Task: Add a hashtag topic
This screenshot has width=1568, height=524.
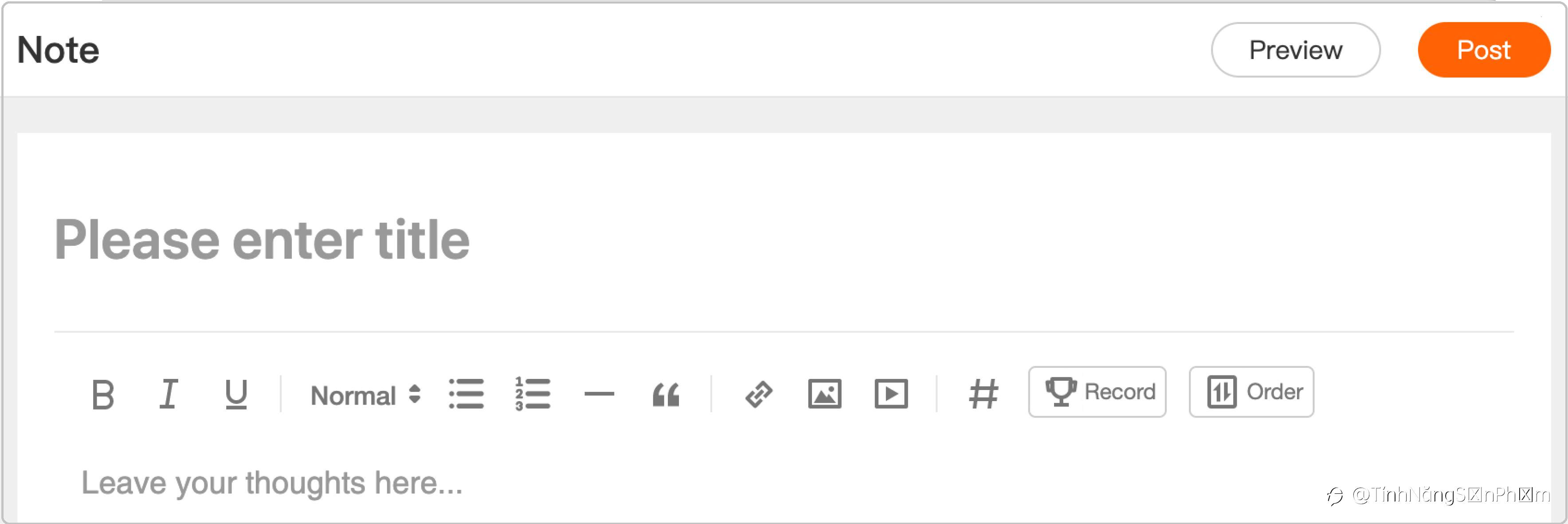Action: [983, 394]
